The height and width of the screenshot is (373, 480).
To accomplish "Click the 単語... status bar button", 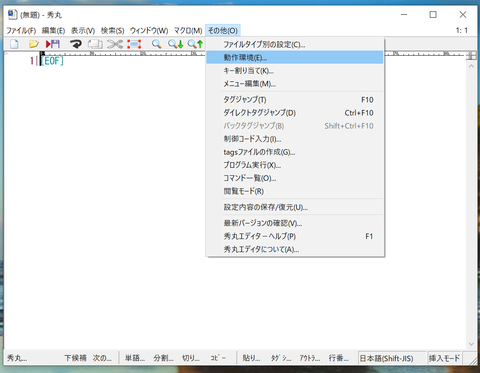I will [x=135, y=358].
